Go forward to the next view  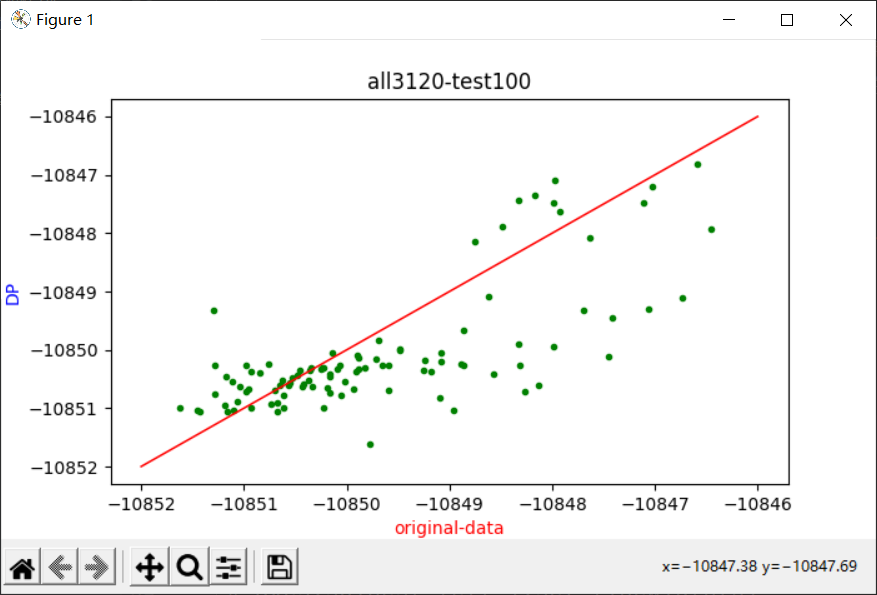pos(97,568)
